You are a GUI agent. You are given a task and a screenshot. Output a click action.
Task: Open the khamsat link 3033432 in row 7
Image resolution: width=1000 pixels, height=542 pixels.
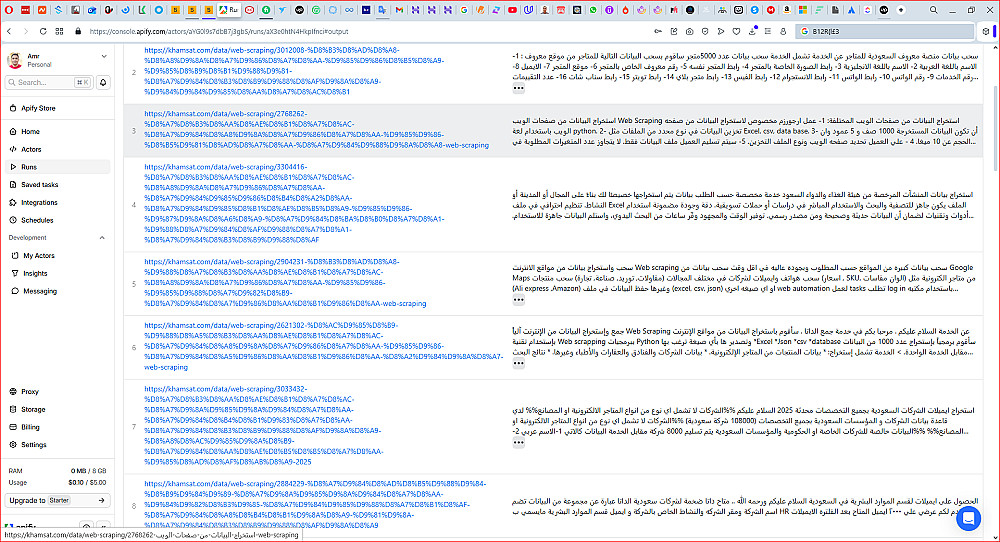click(263, 425)
